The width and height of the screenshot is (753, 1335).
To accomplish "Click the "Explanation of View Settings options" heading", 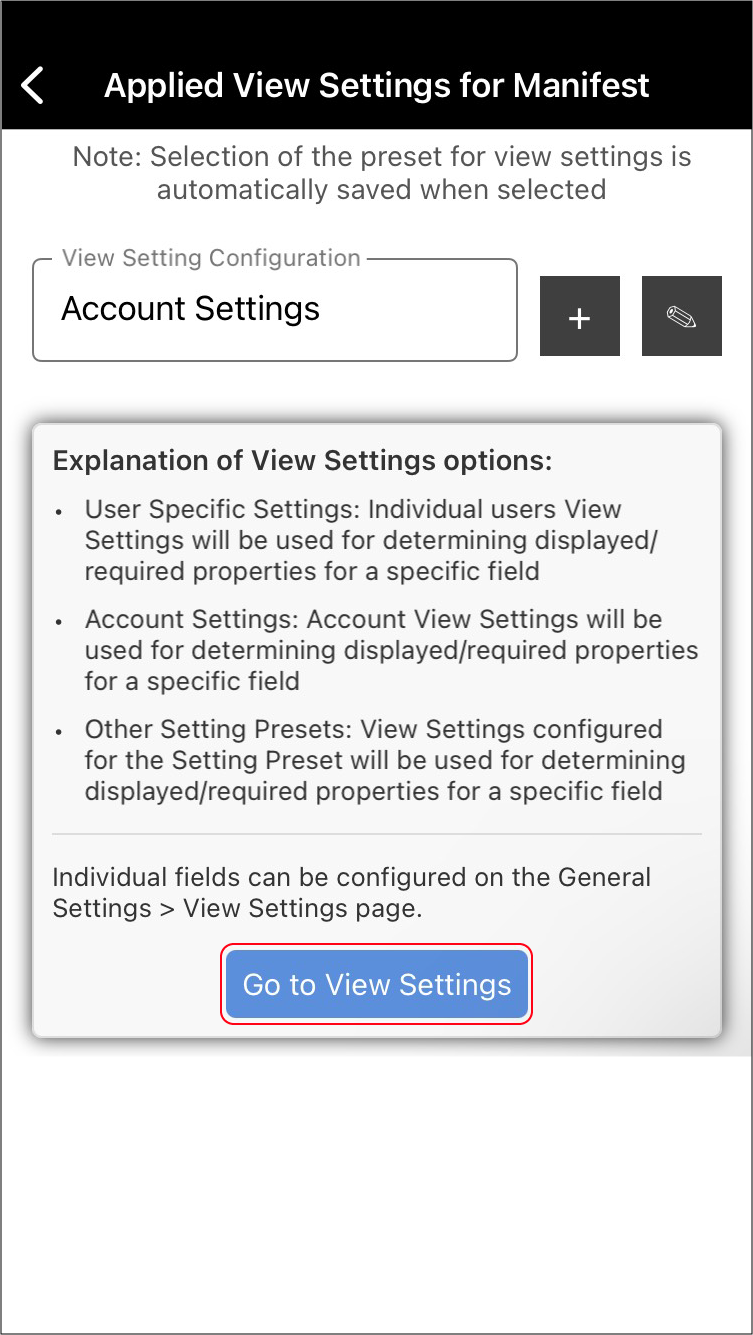I will pyautogui.click(x=302, y=461).
